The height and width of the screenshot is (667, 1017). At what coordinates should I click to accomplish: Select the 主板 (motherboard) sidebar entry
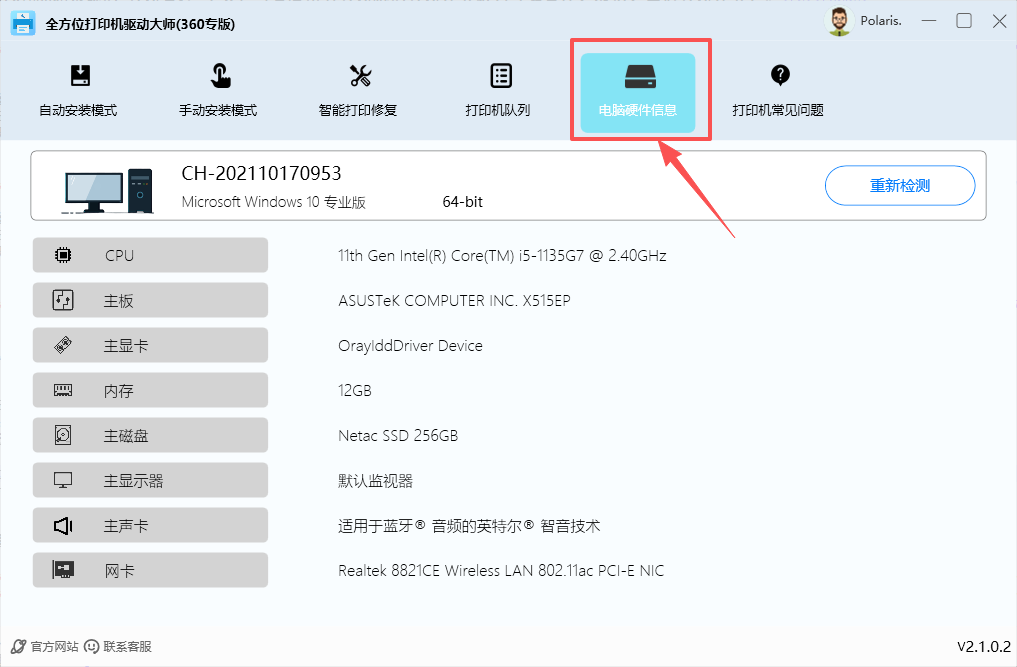pos(150,300)
